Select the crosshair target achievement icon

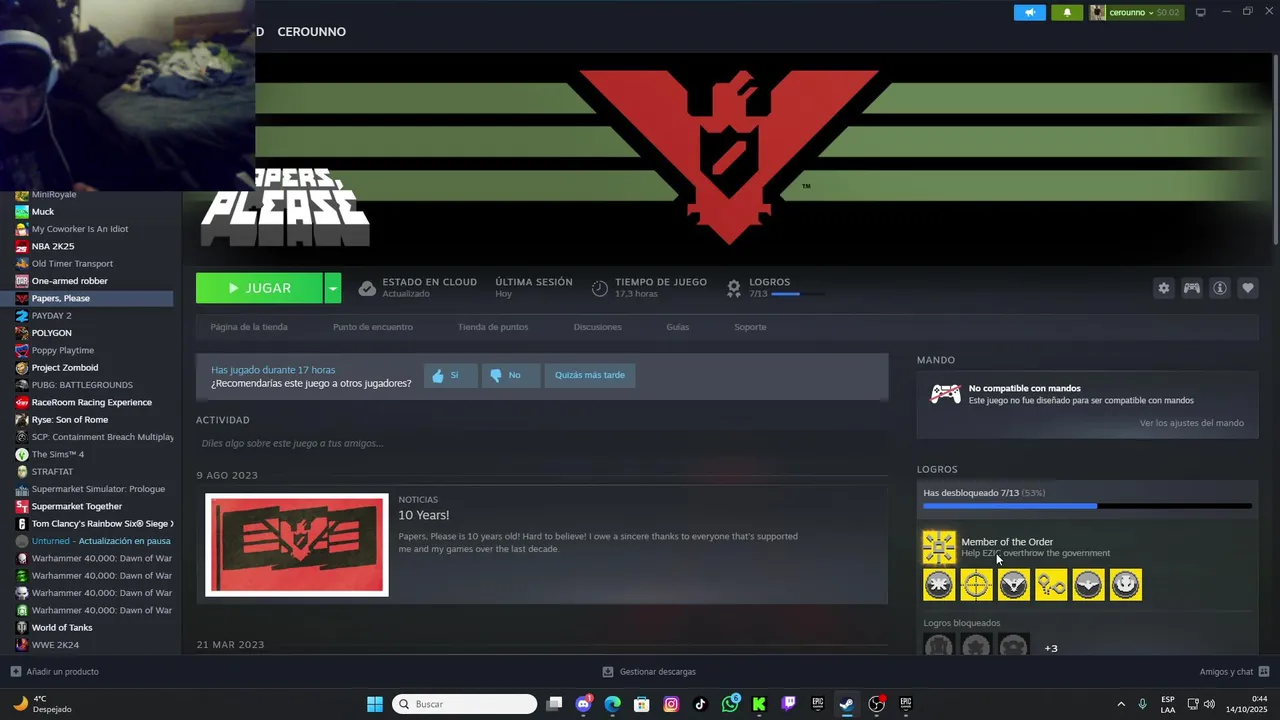976,585
